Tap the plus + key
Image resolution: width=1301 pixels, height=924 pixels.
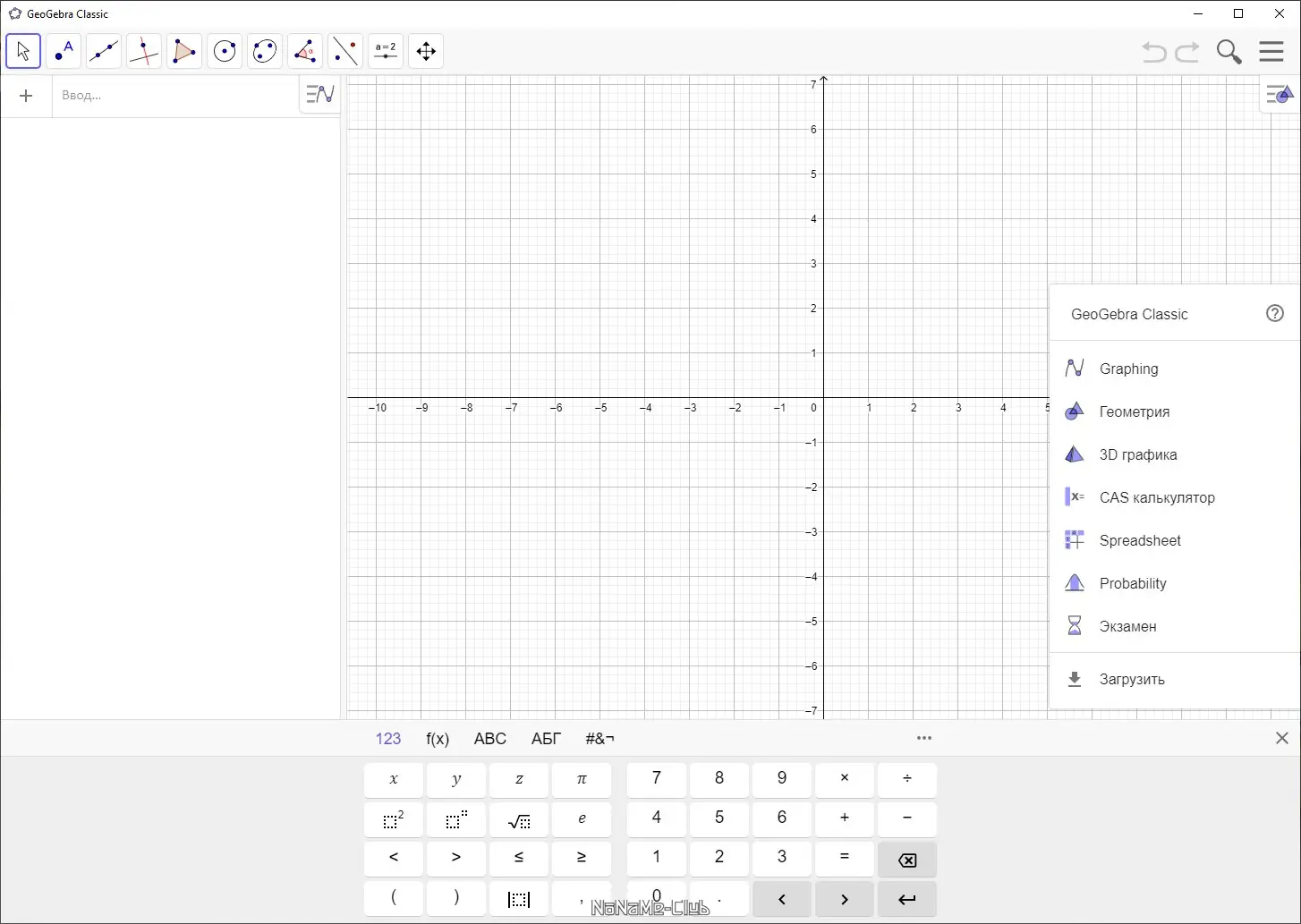point(845,818)
